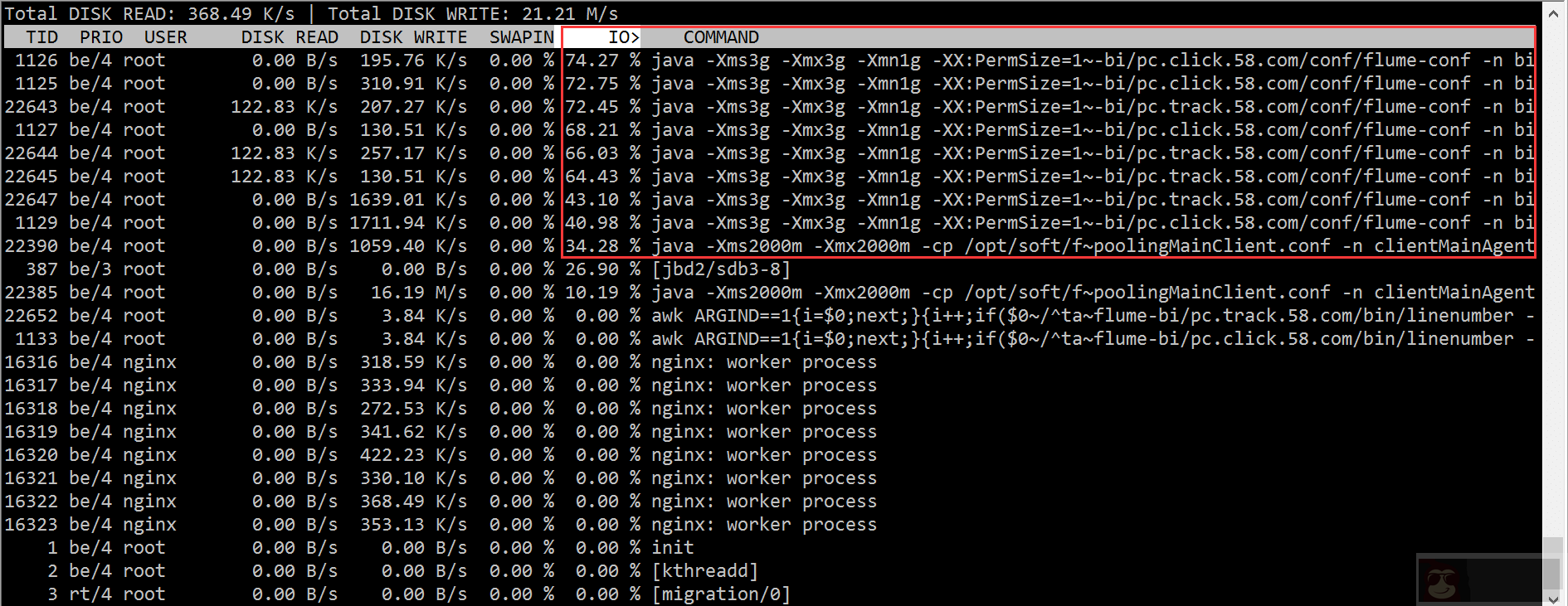Image resolution: width=1568 pixels, height=606 pixels.
Task: Click the 72.45 % IO value
Action: coord(603,107)
